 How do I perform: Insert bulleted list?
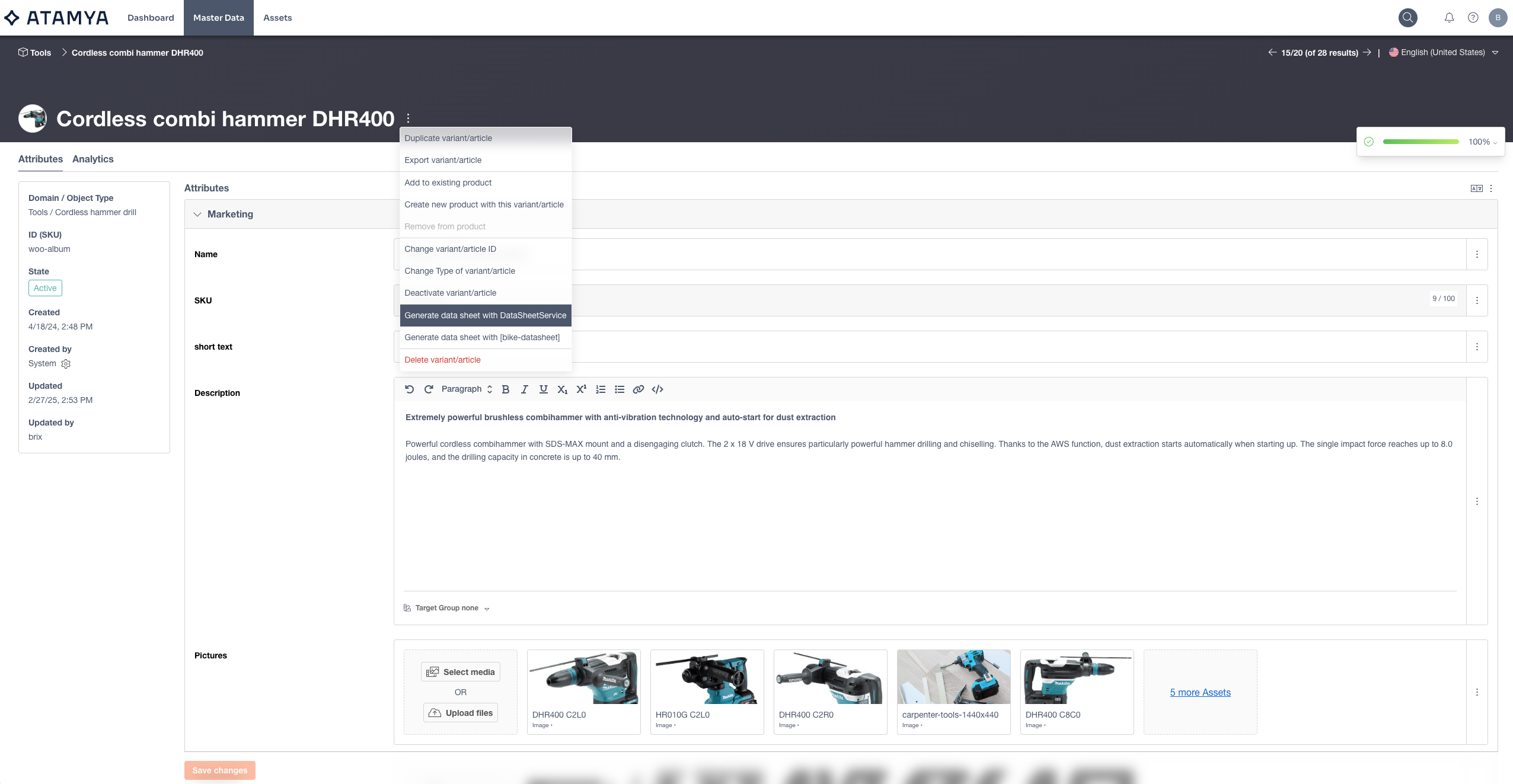[620, 389]
